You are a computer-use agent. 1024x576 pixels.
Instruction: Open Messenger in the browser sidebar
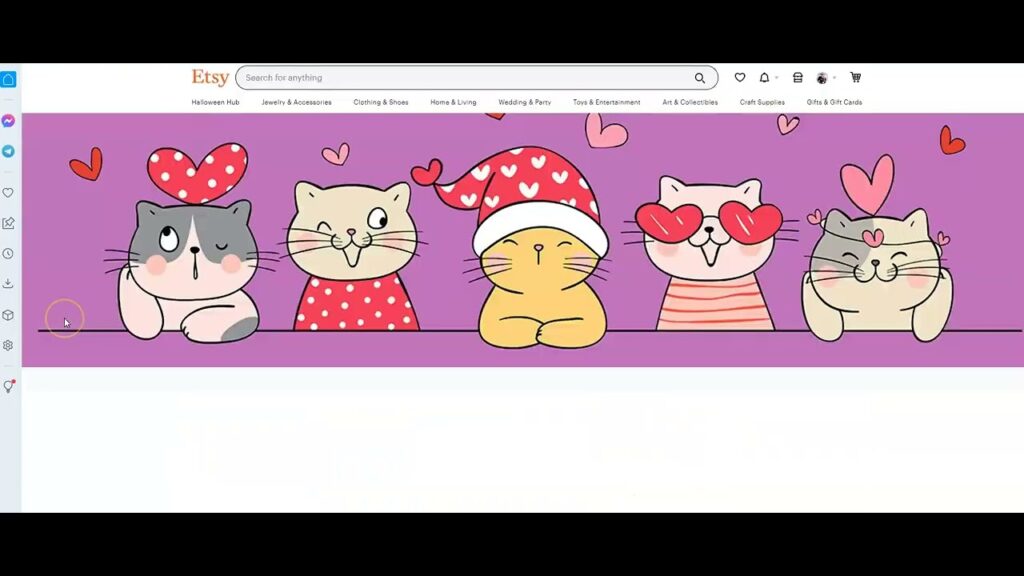pyautogui.click(x=8, y=121)
